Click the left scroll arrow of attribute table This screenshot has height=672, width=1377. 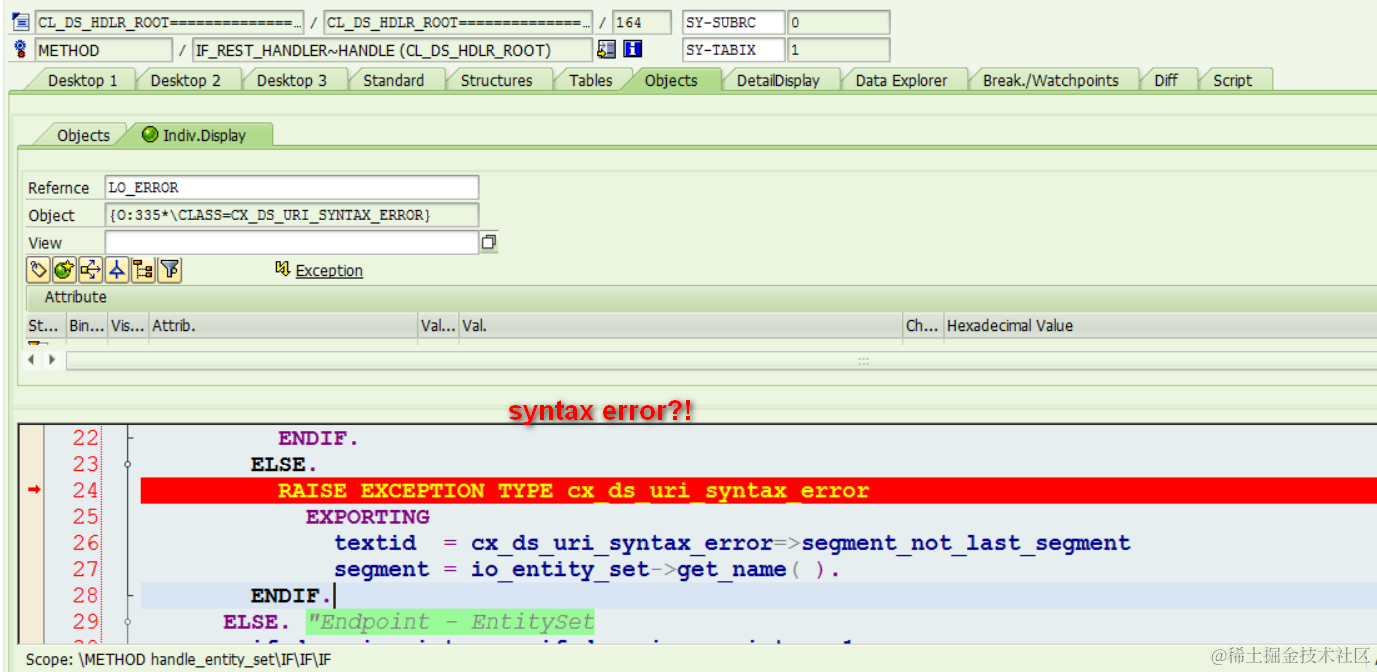coord(30,359)
